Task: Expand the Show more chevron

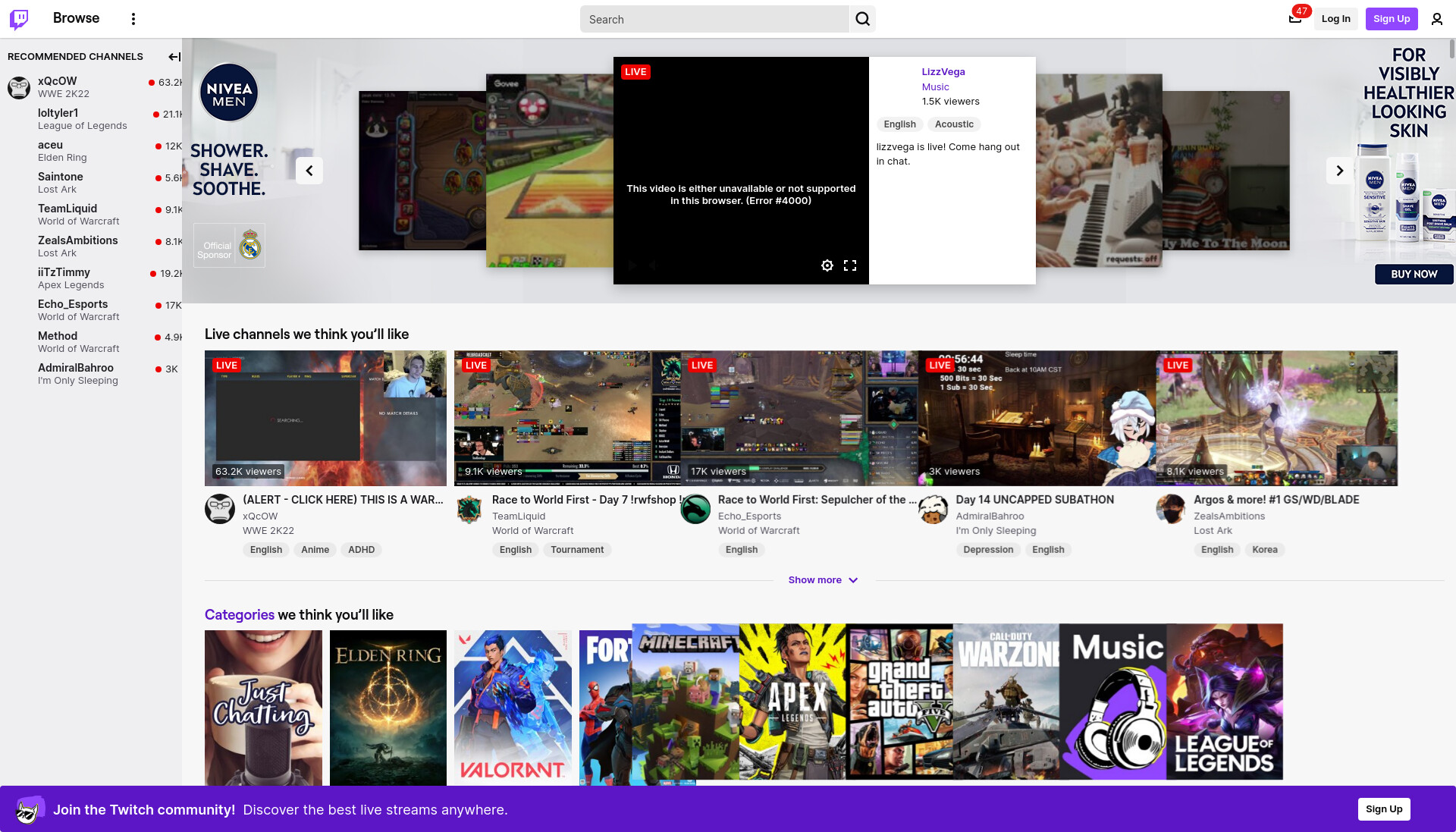Action: (853, 580)
